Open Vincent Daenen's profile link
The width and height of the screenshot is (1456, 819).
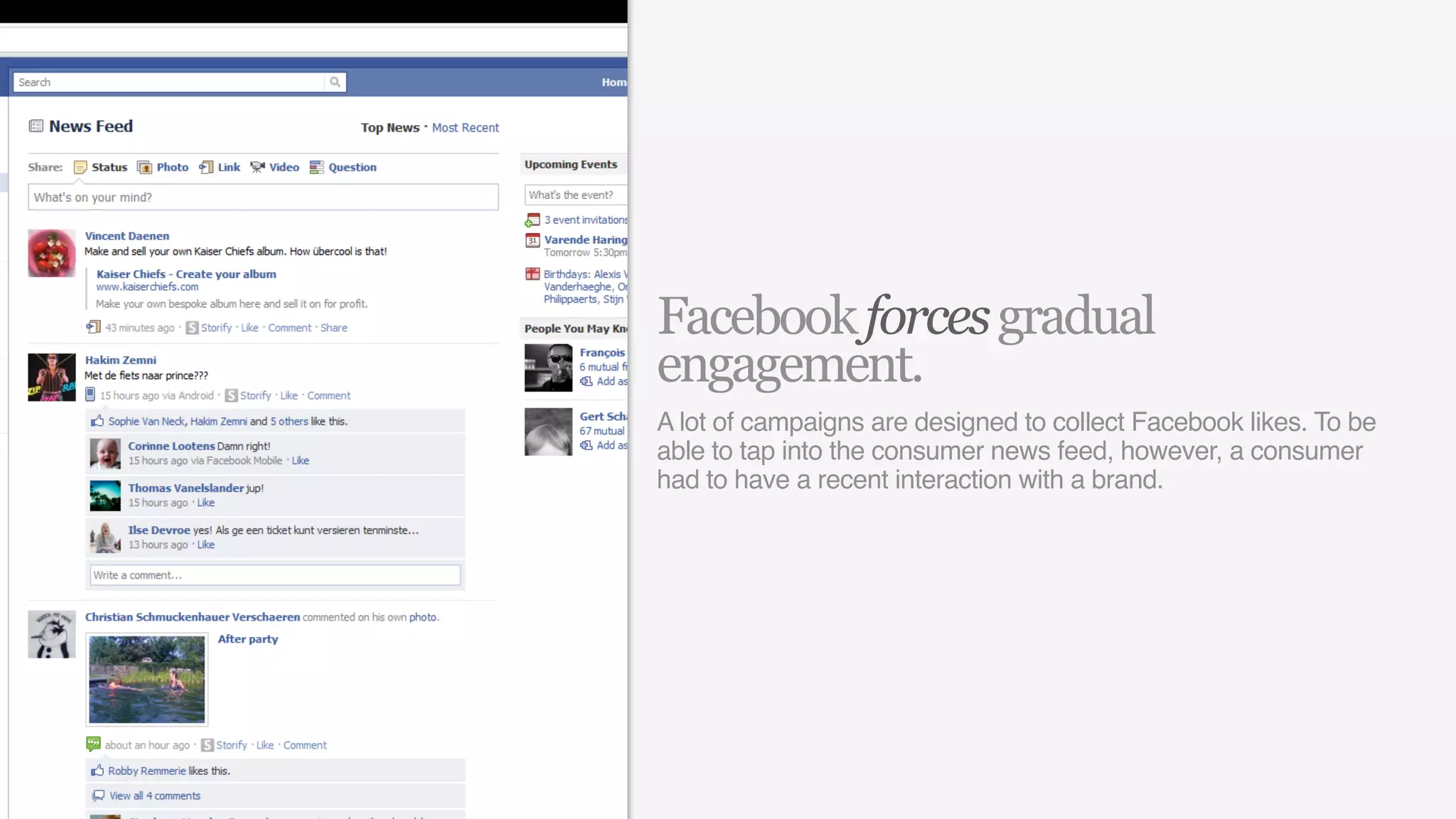pos(127,236)
